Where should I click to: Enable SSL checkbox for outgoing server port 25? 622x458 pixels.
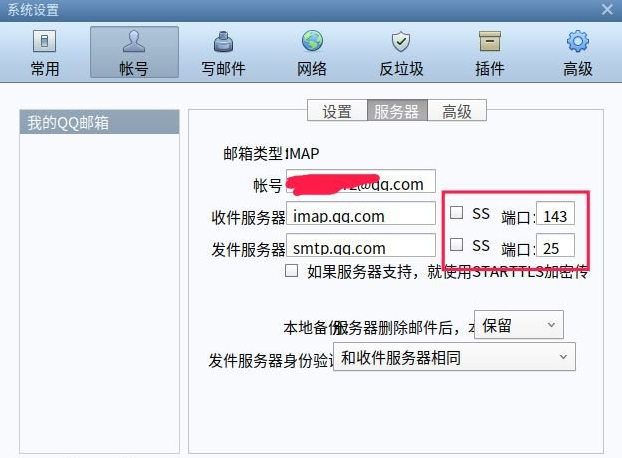(457, 244)
